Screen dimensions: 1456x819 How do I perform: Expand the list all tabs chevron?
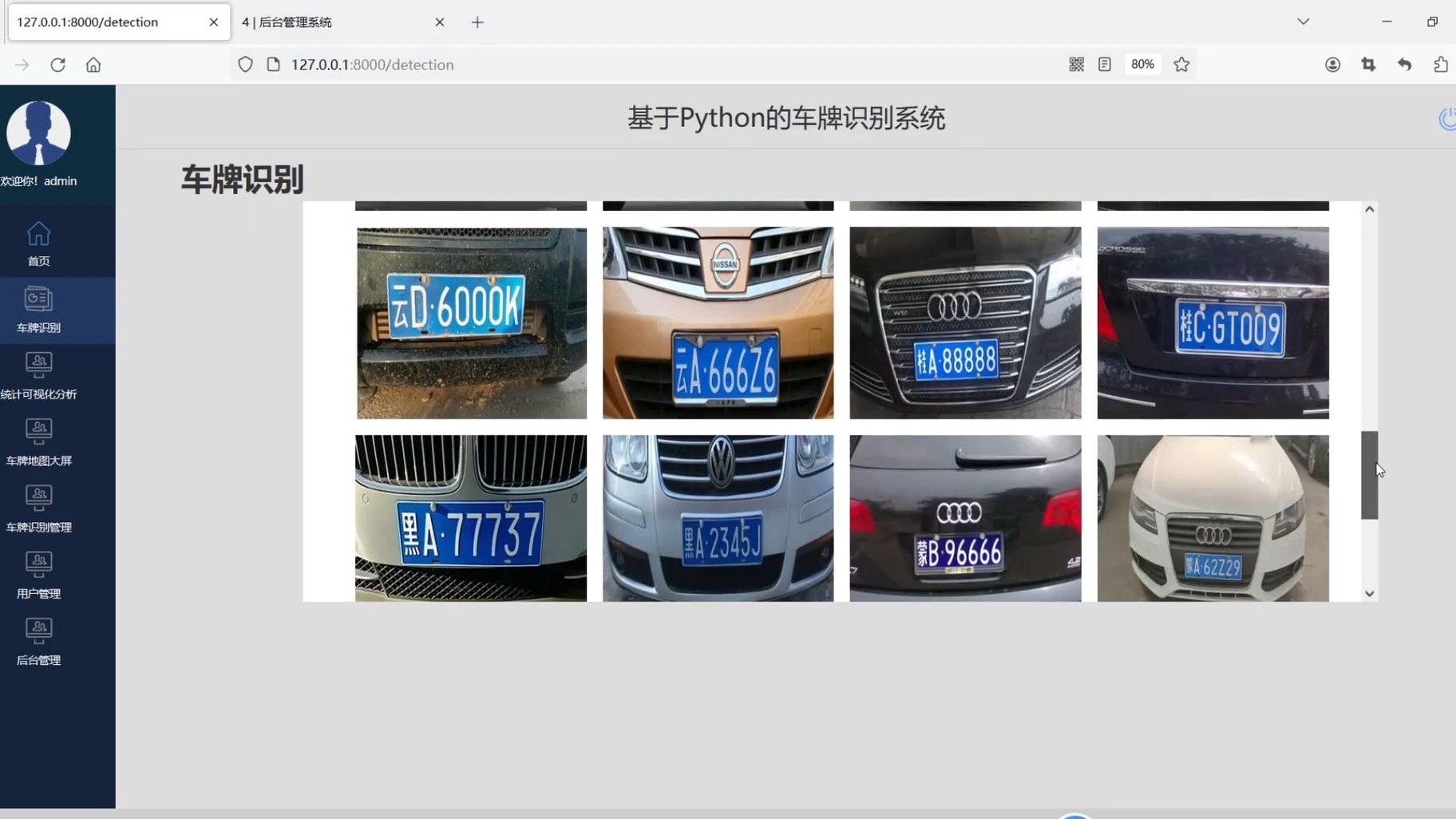(x=1303, y=22)
